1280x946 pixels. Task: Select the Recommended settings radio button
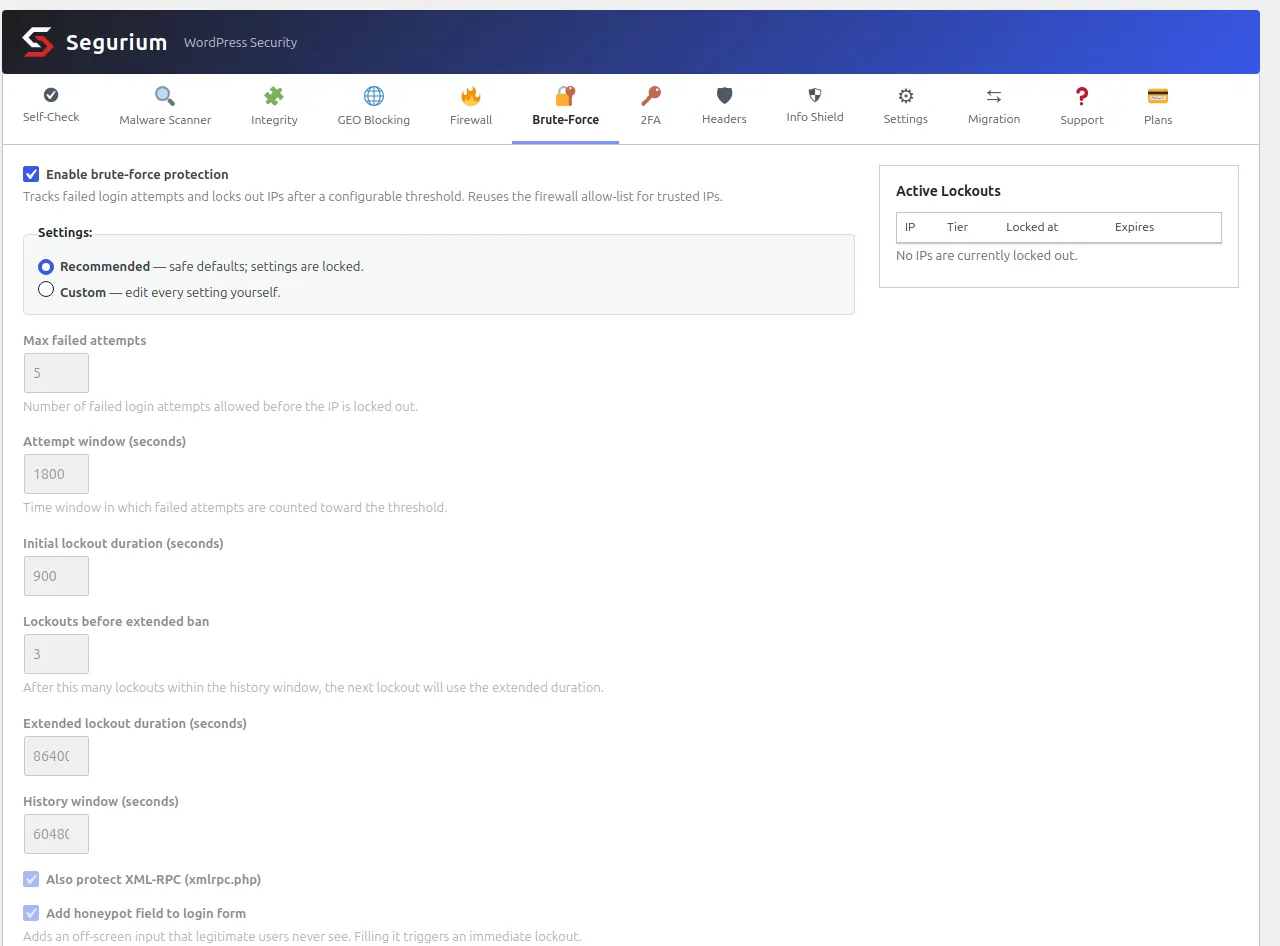(x=46, y=267)
